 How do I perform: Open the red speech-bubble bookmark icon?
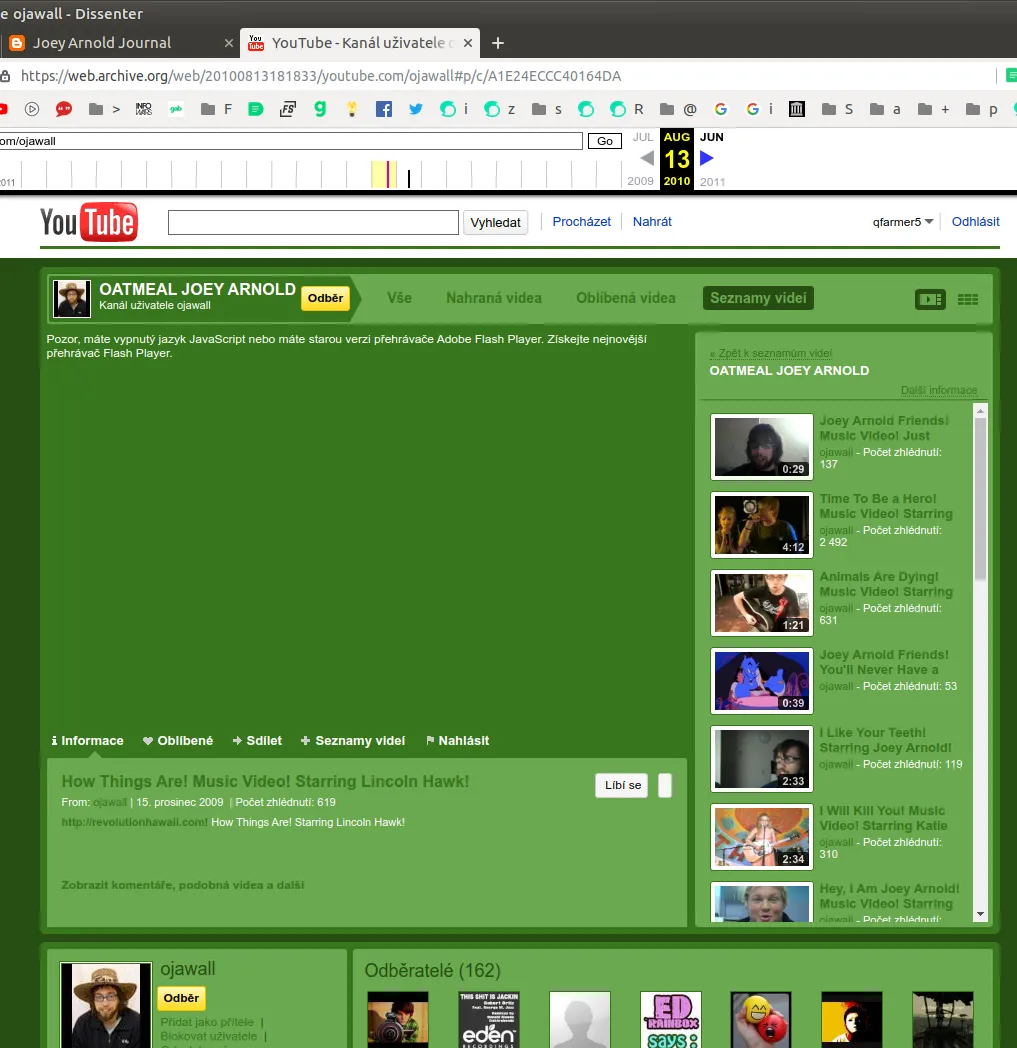tap(63, 109)
